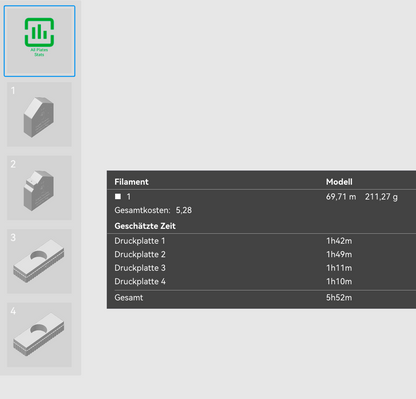Click the 1h11m time value

point(339,268)
